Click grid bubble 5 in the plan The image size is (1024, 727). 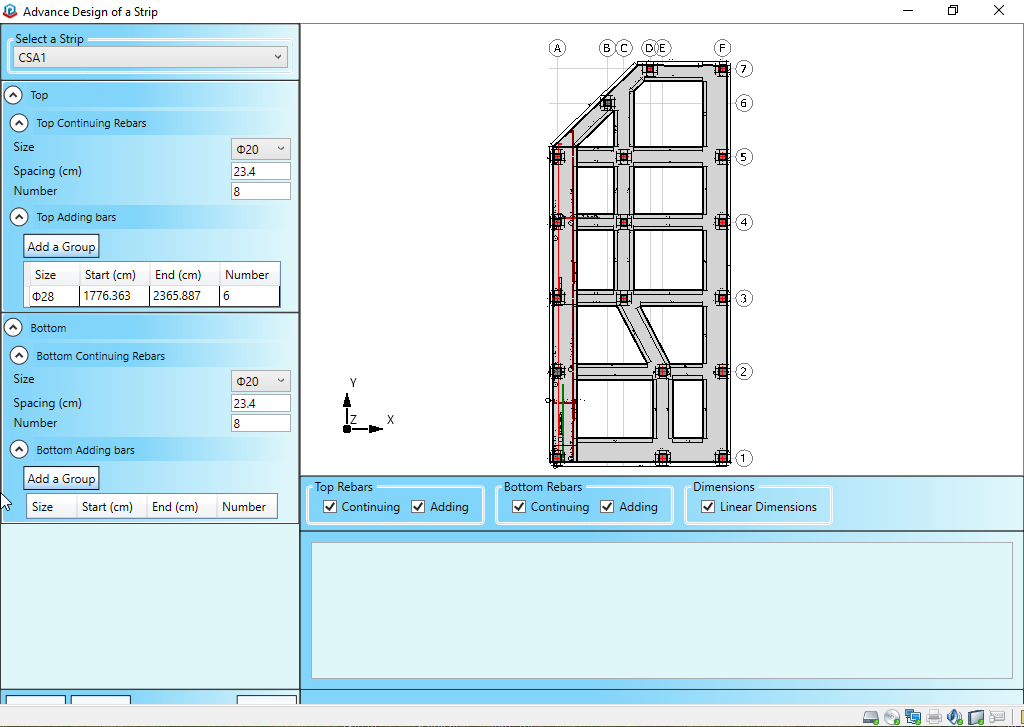(744, 157)
